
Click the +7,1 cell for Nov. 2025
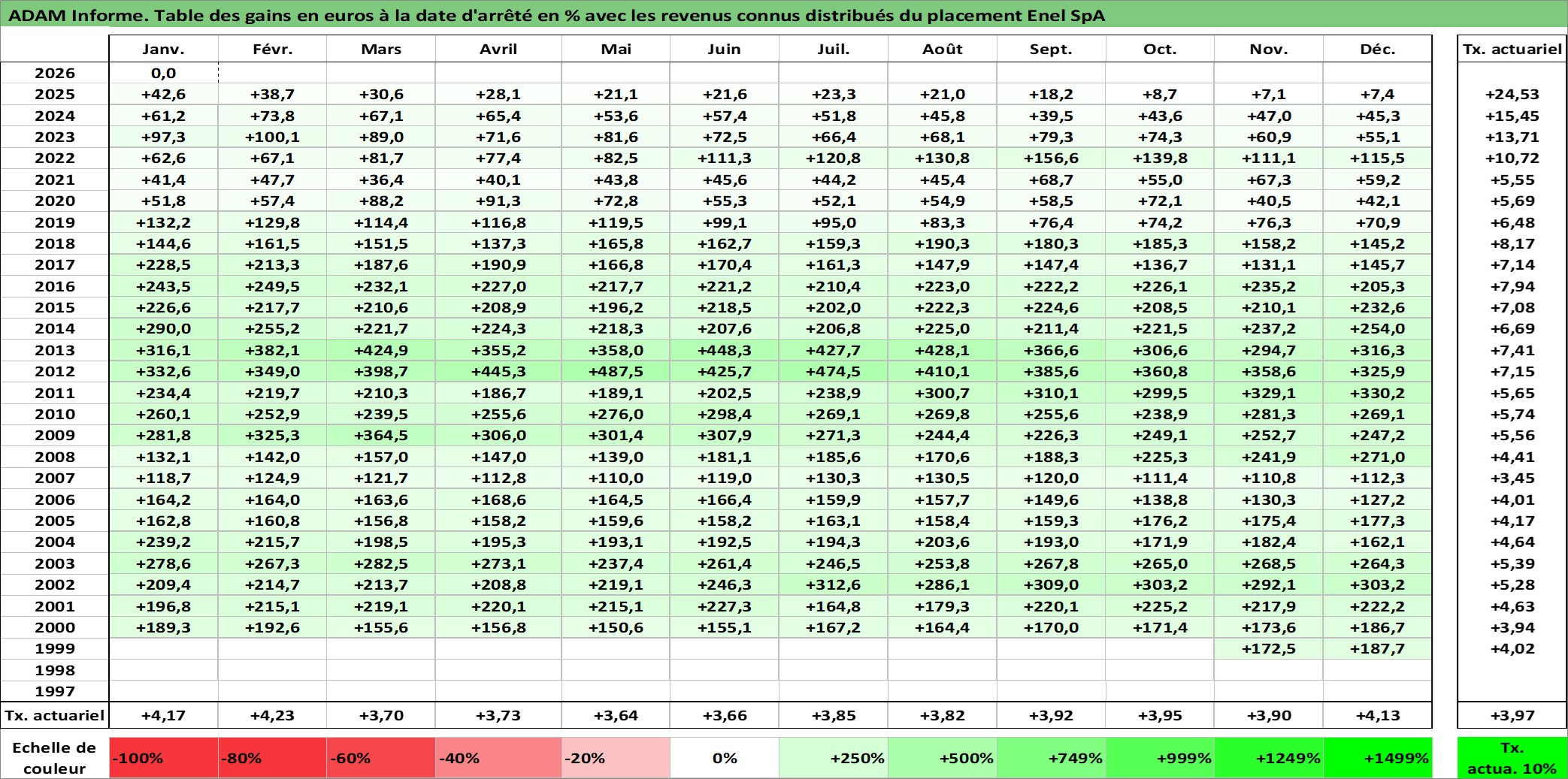(1269, 94)
